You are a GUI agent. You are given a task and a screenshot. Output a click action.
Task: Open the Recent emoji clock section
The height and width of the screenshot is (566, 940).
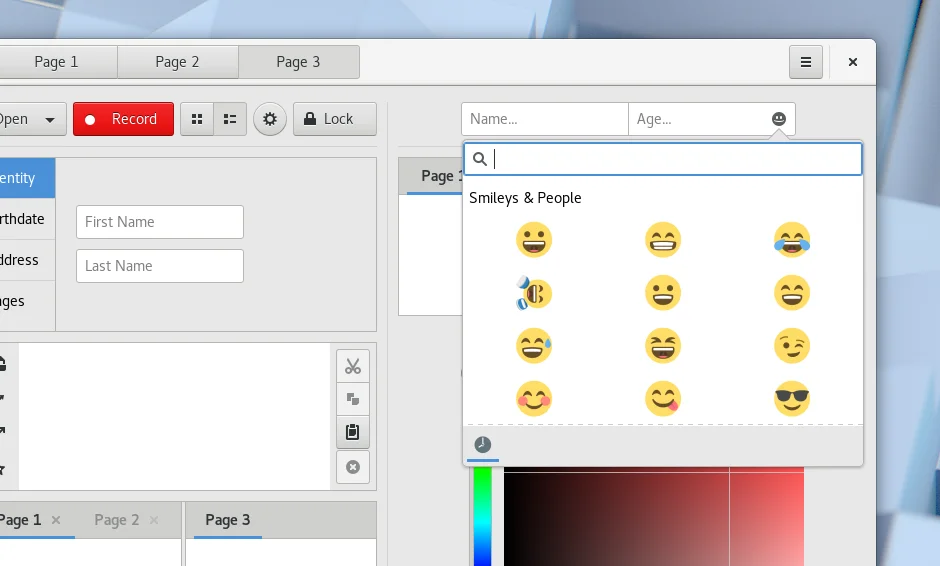coord(483,445)
